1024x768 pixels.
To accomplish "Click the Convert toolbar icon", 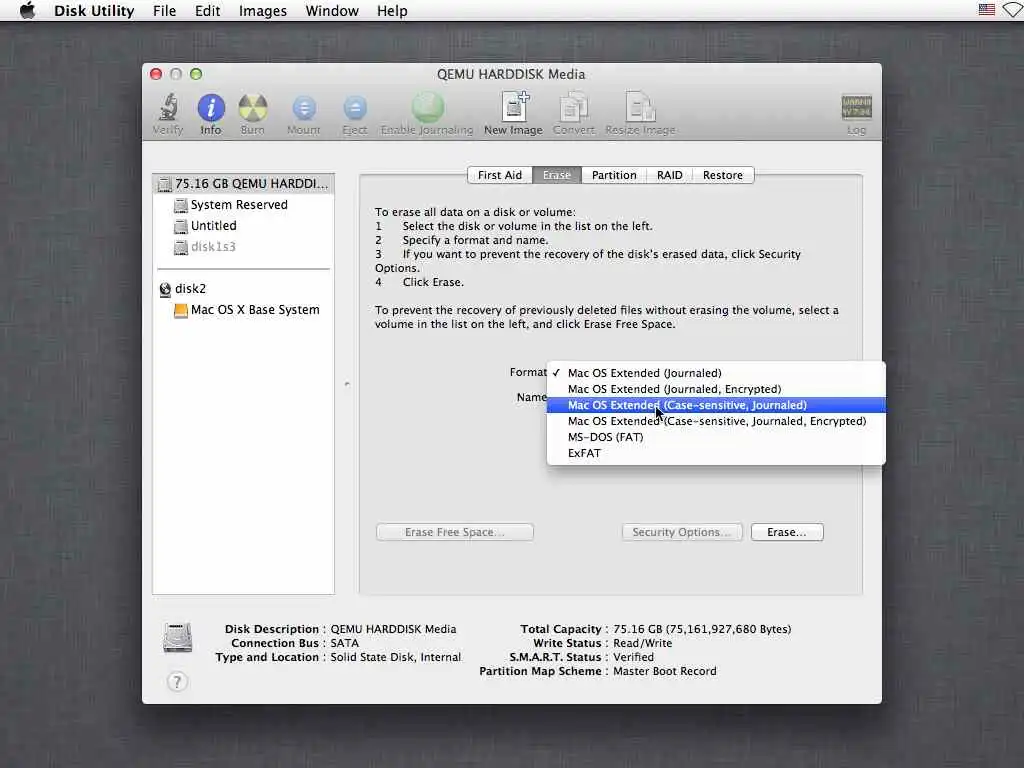I will [573, 107].
